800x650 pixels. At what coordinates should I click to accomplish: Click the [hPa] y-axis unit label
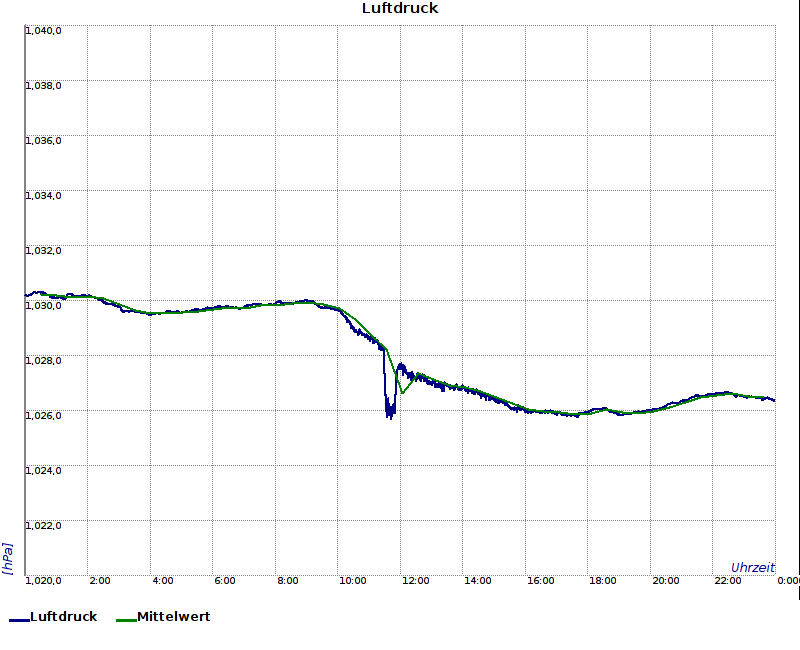click(x=7, y=559)
